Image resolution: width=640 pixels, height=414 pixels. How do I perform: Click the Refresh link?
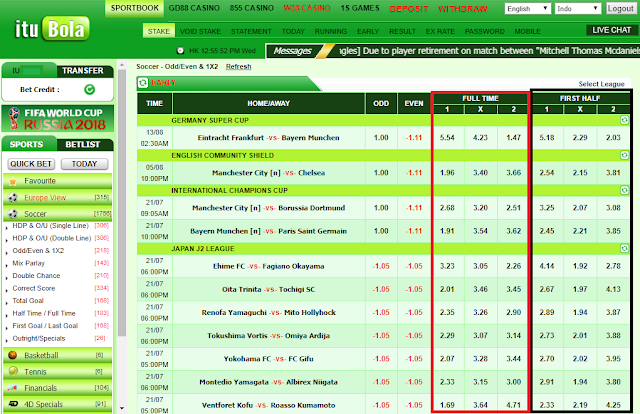click(x=238, y=67)
